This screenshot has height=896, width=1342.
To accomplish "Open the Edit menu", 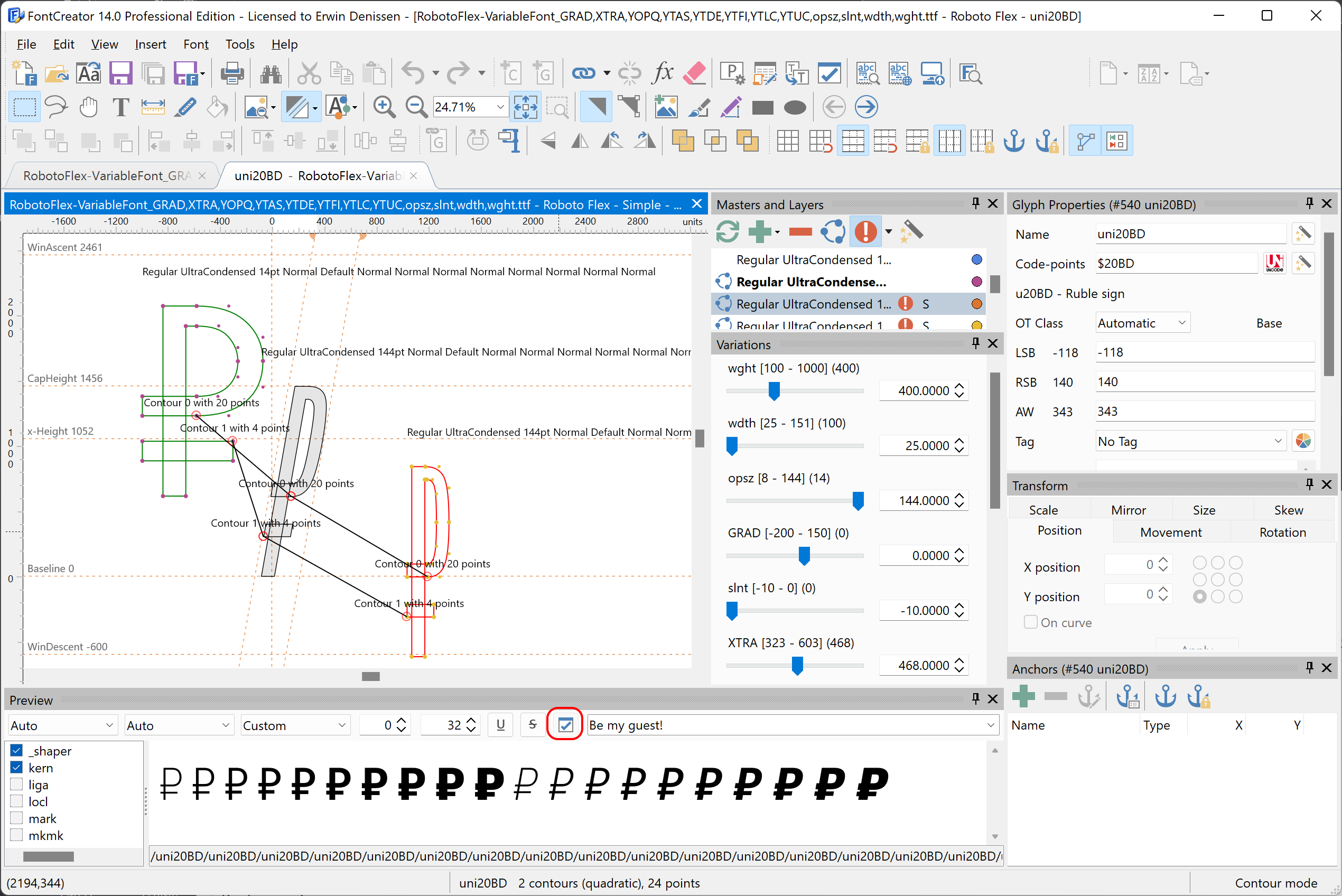I will [63, 44].
